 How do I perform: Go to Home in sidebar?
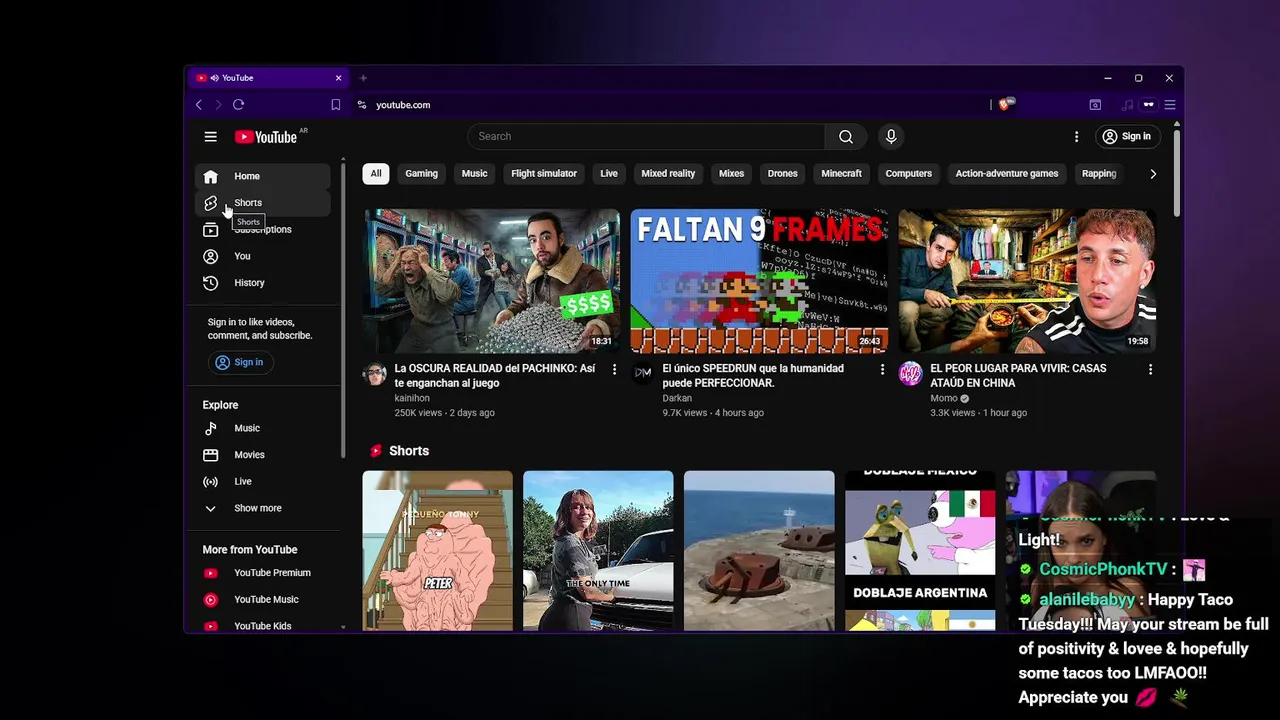262,176
